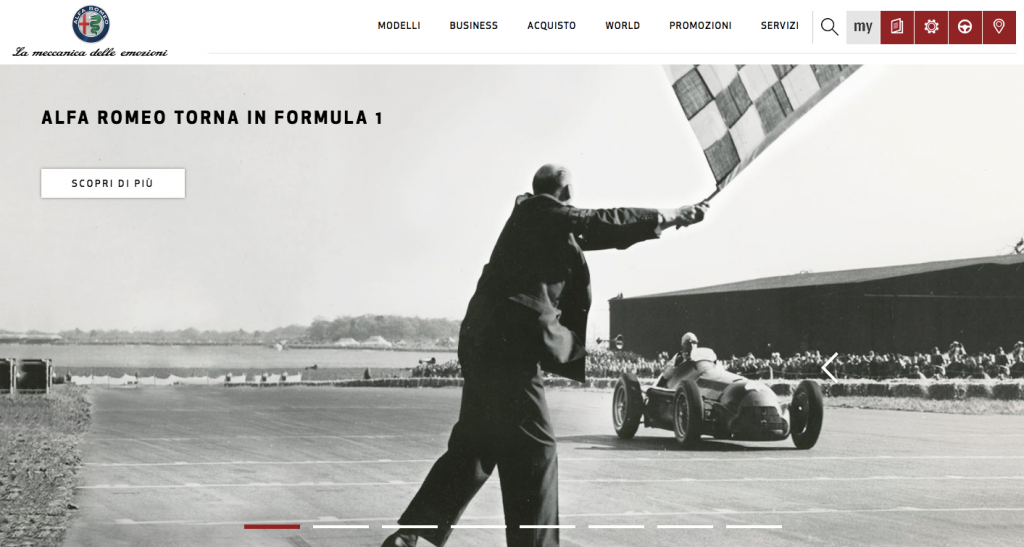This screenshot has width=1024, height=547.
Task: Open the search magnifier icon
Action: point(829,27)
